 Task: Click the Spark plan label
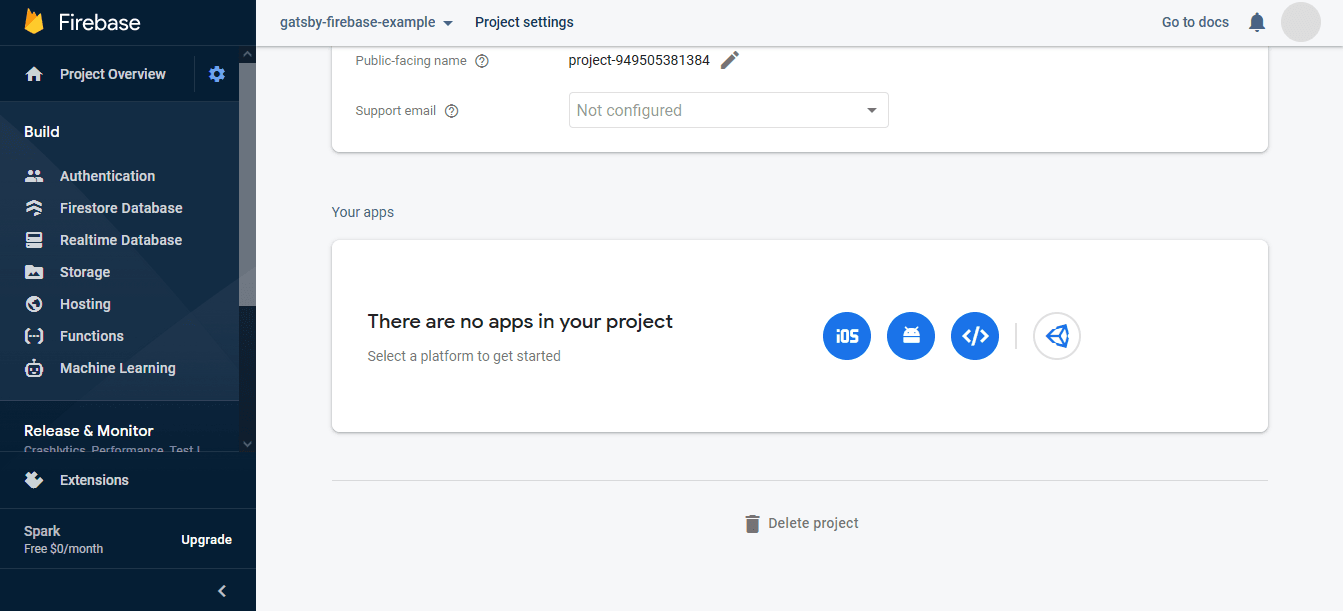(42, 531)
